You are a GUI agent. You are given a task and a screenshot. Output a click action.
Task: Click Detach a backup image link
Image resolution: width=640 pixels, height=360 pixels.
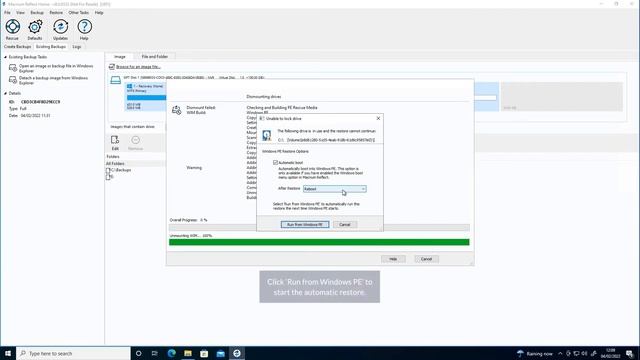pos(53,80)
